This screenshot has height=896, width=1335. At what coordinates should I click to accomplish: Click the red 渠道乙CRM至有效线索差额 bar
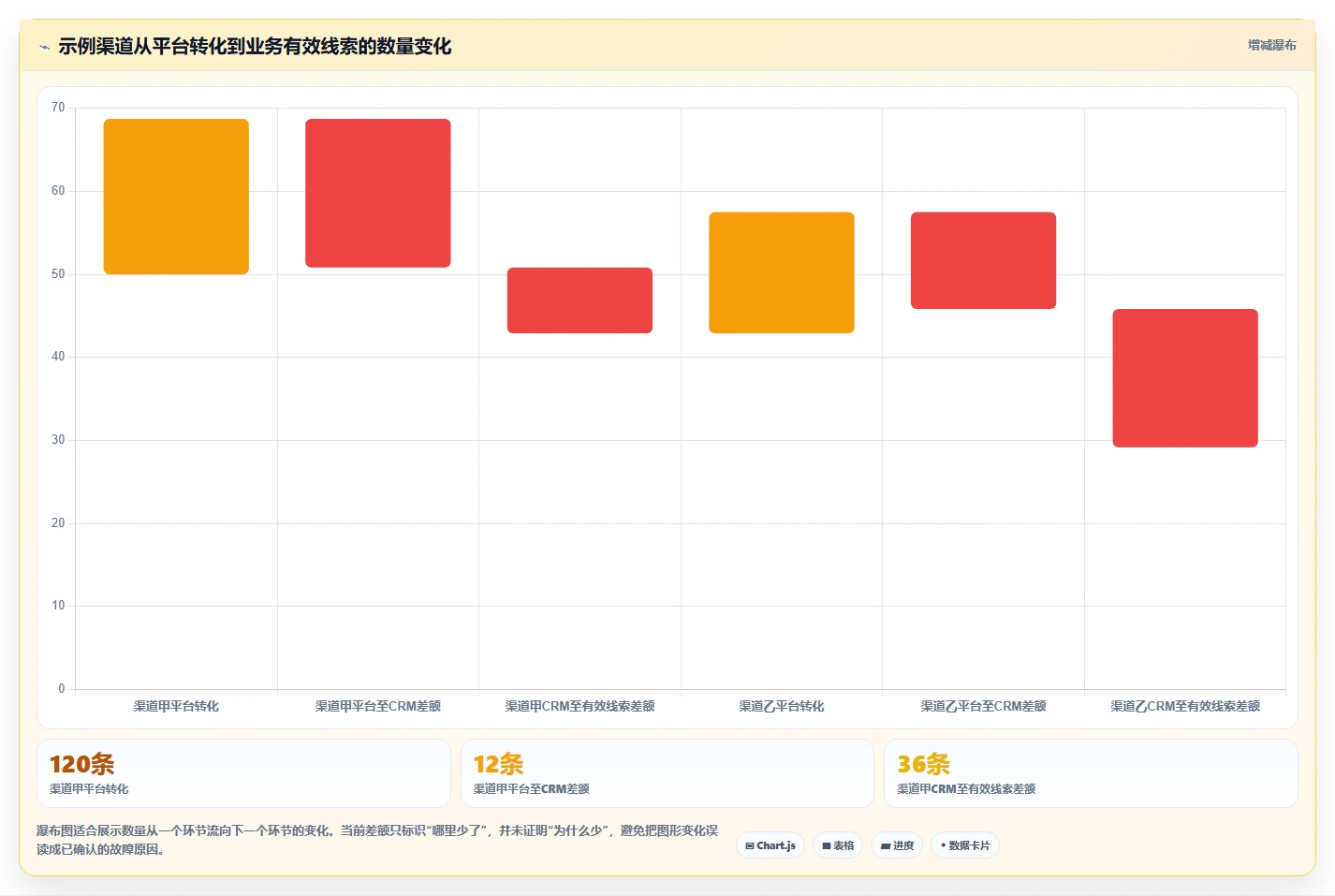coord(1185,378)
